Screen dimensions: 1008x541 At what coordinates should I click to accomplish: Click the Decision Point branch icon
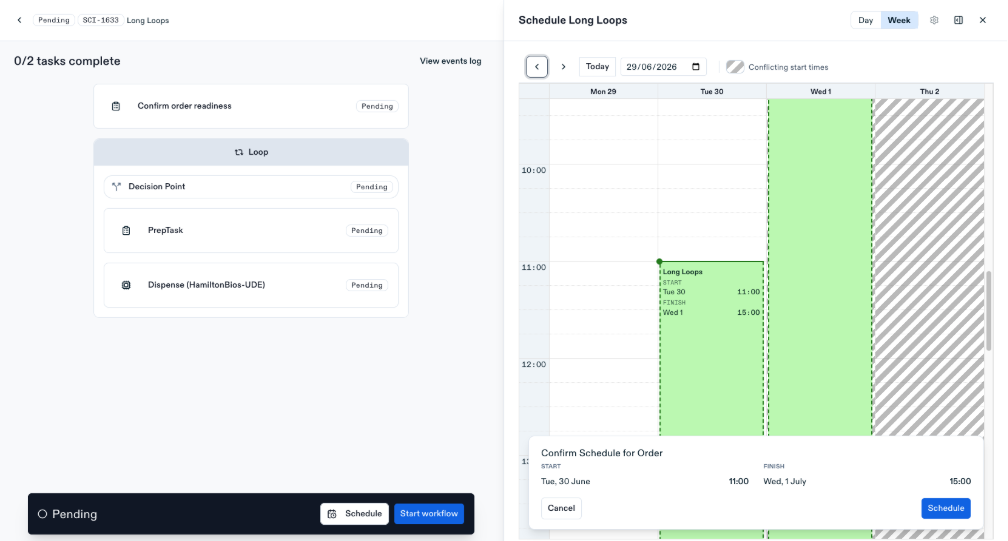(x=116, y=186)
